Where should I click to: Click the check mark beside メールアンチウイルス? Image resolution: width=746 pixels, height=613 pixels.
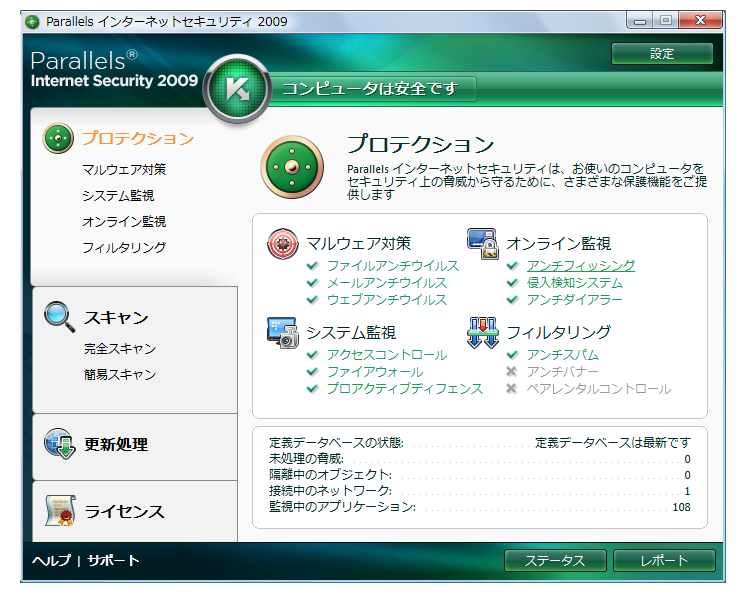tap(313, 283)
